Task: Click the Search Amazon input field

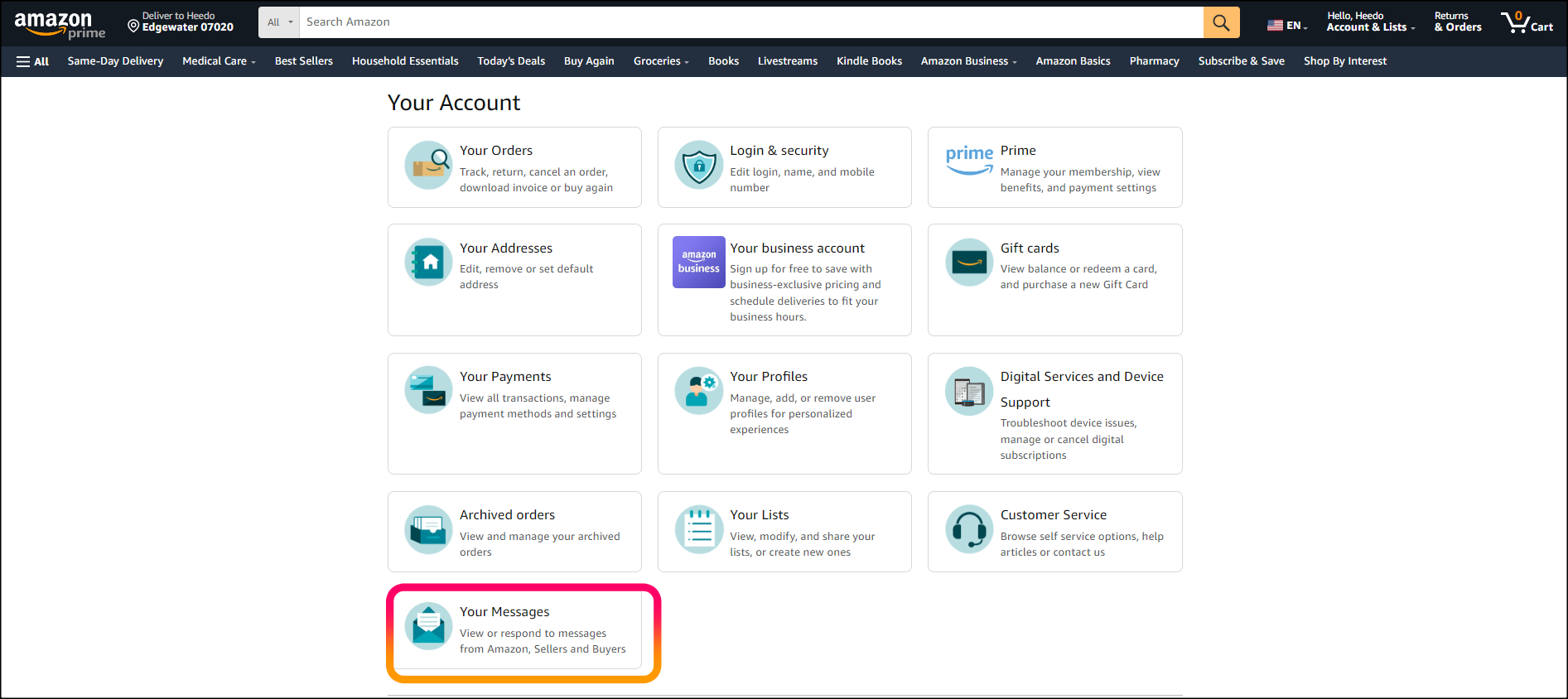Action: 751,22
